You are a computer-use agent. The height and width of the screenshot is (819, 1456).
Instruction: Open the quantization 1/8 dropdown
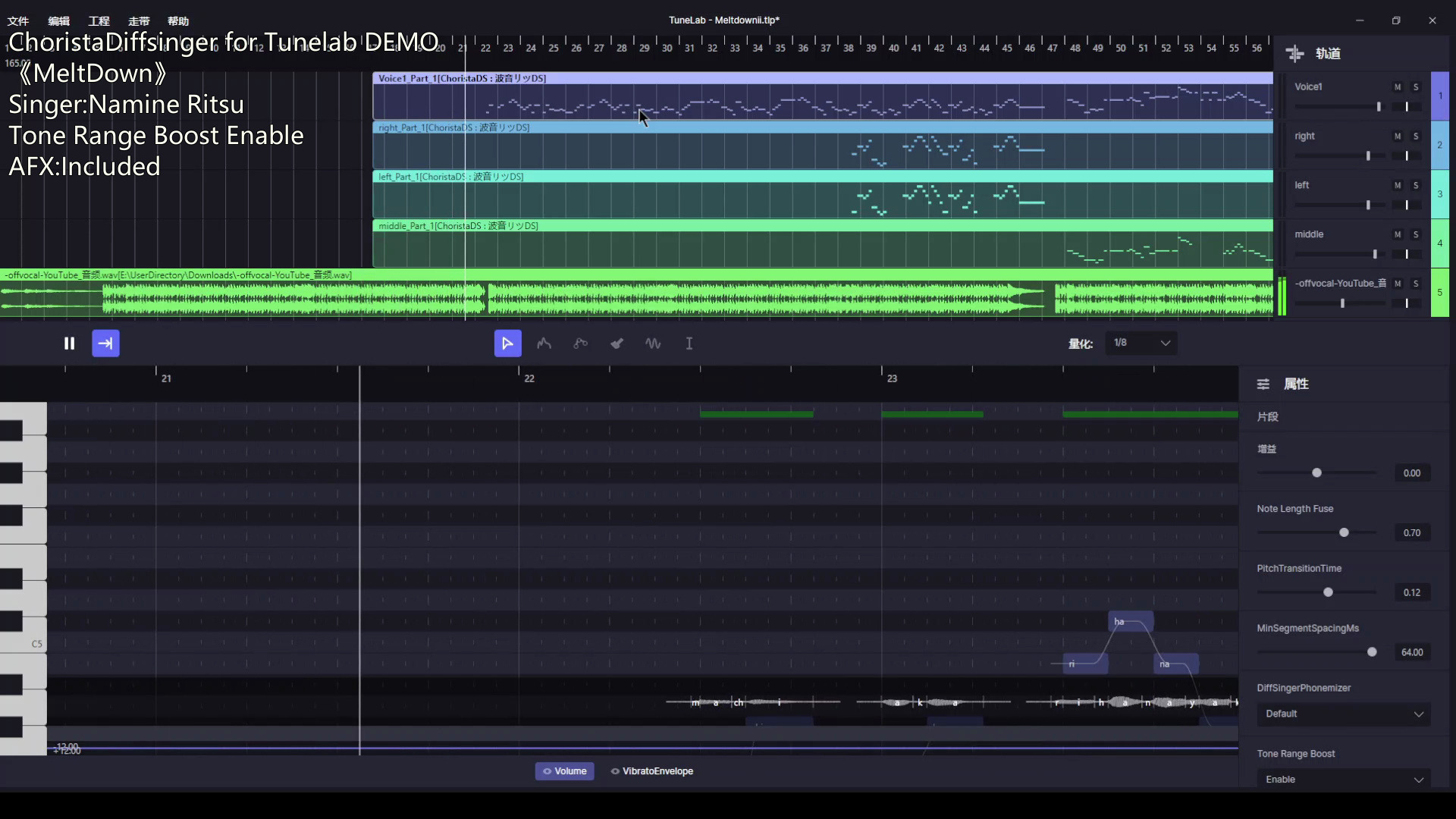tap(1141, 343)
